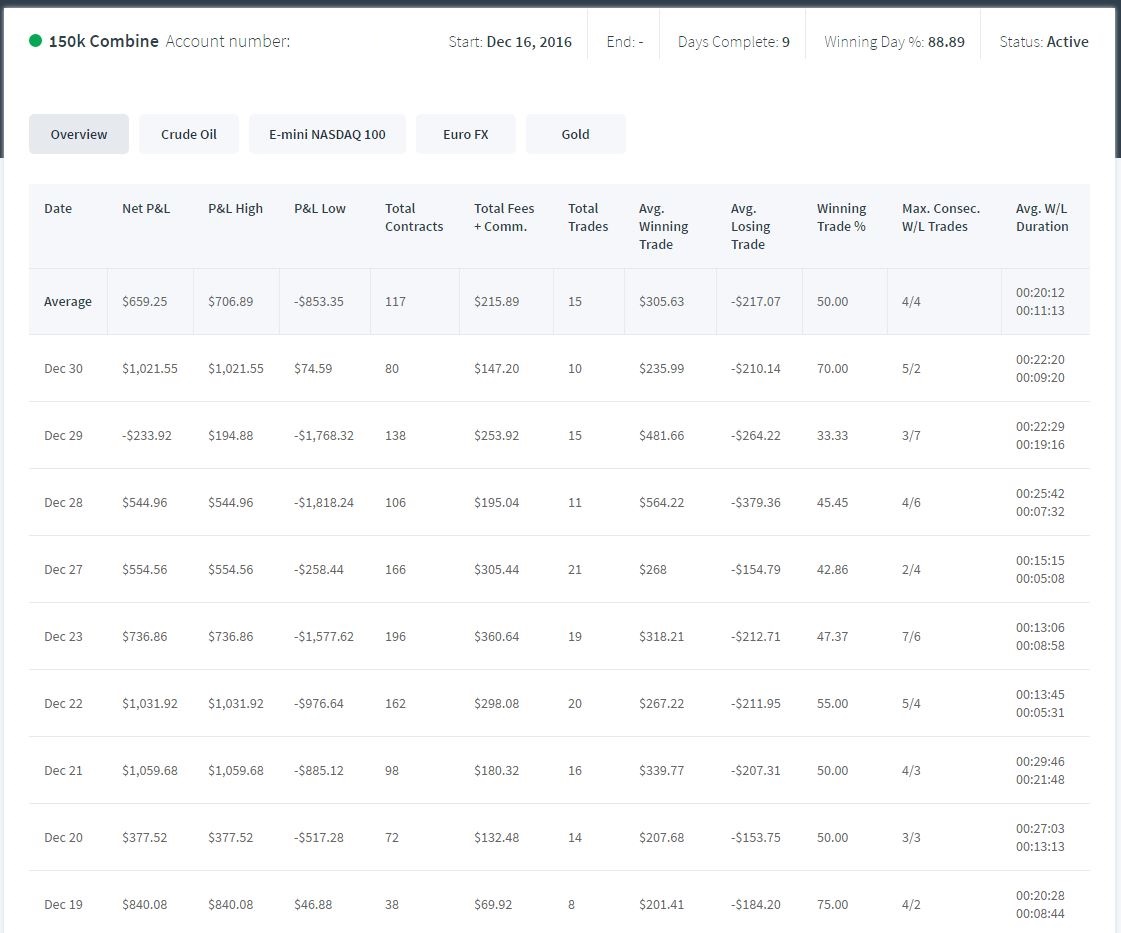Click Dec 28 P&L Low -$1,818.24
1121x933 pixels.
pos(323,503)
